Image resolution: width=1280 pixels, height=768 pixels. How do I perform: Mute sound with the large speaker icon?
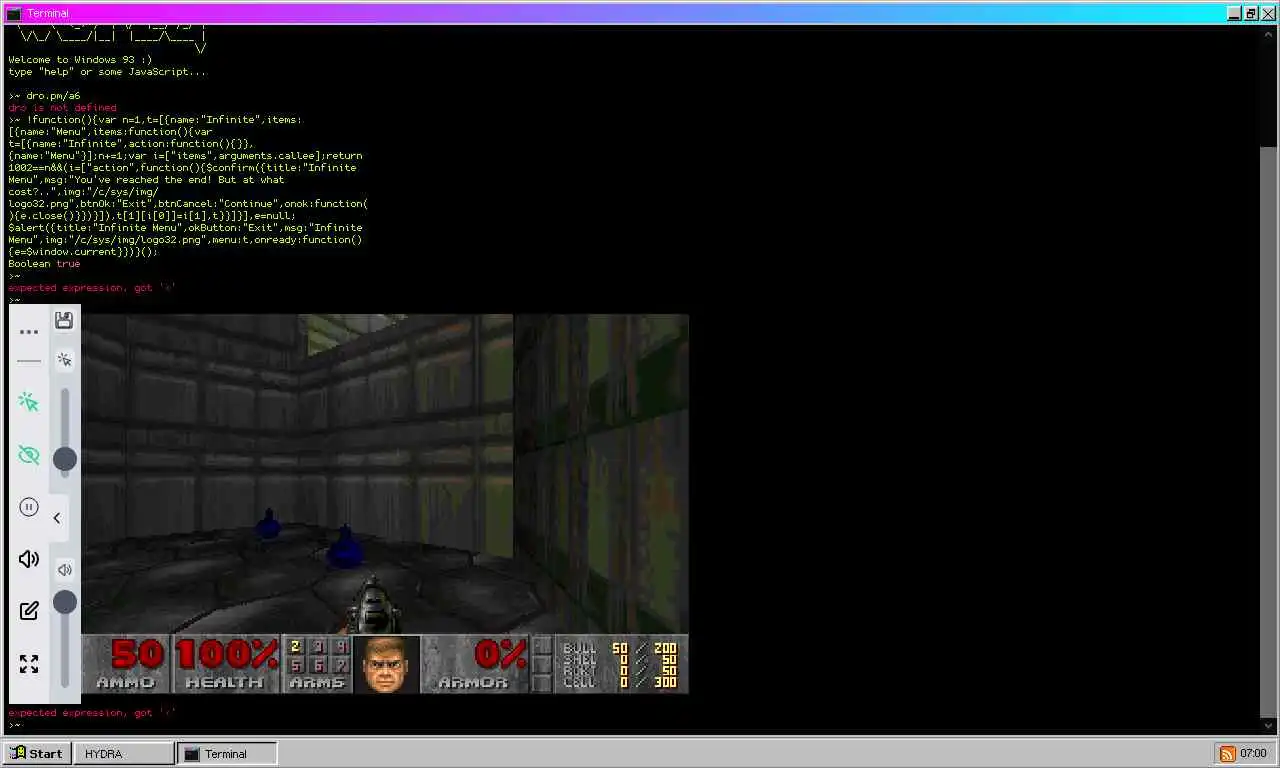coord(29,559)
